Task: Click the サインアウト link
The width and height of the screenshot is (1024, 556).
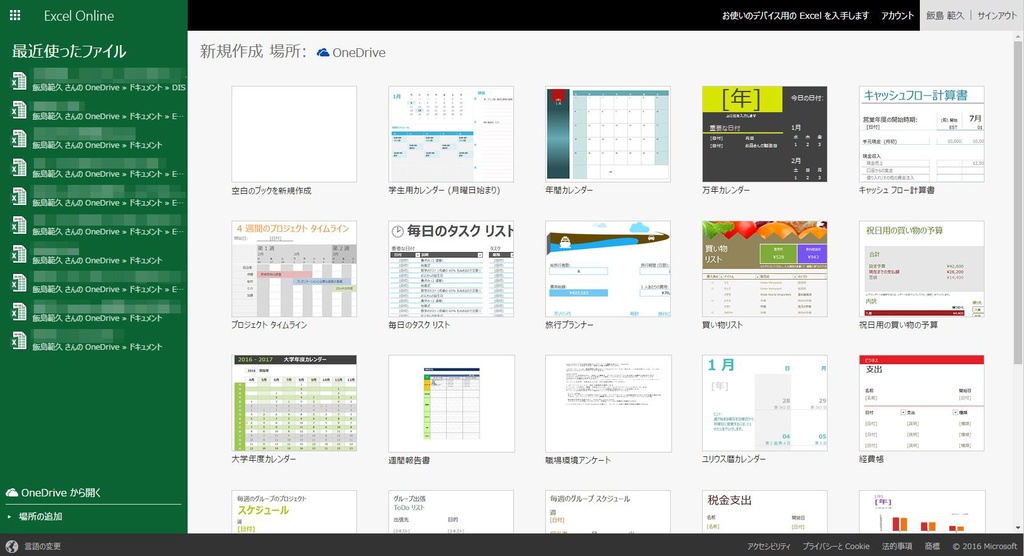Action: pyautogui.click(x=997, y=15)
